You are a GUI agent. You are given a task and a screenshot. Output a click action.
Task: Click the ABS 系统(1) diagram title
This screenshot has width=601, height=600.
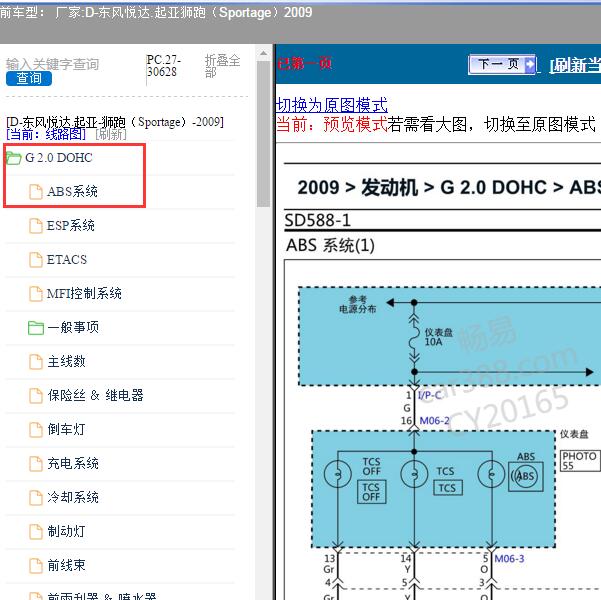(330, 245)
